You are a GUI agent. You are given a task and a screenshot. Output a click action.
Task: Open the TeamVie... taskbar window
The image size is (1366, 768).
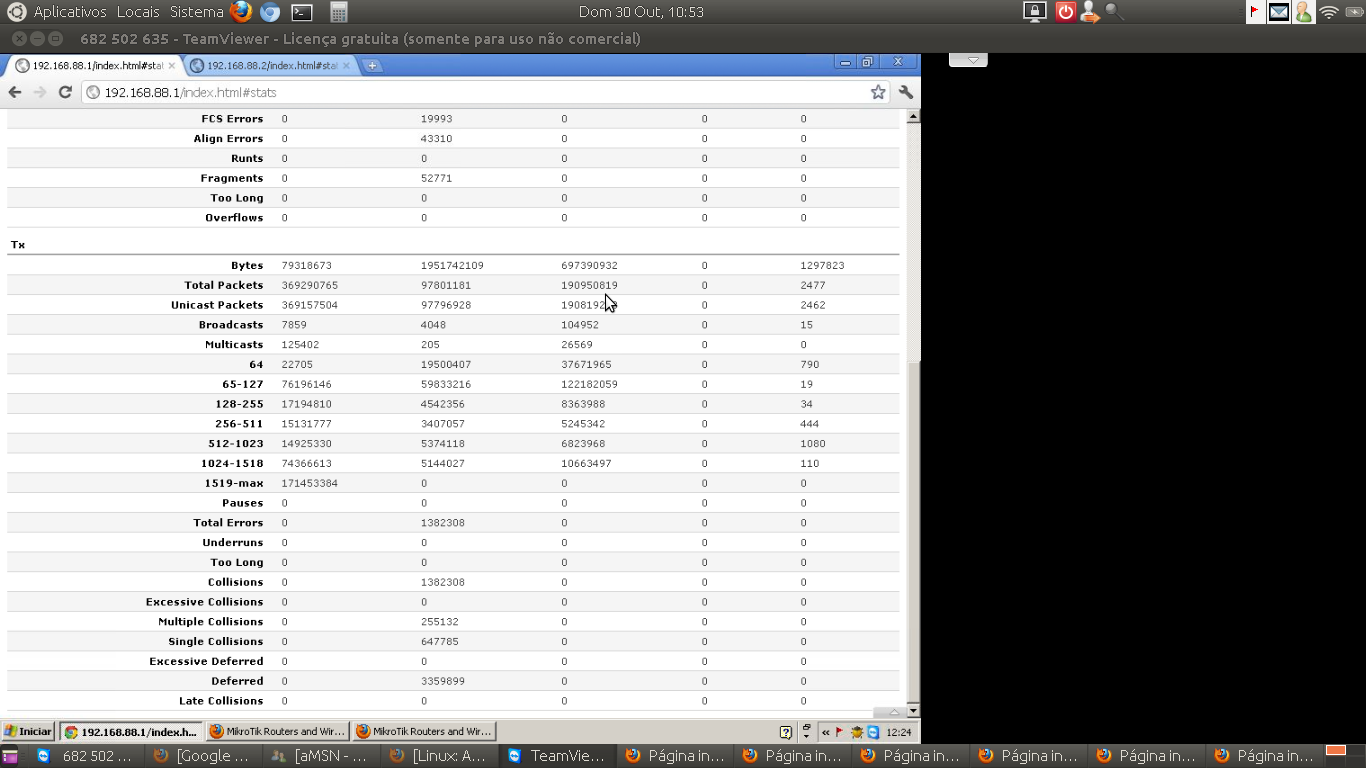point(556,756)
